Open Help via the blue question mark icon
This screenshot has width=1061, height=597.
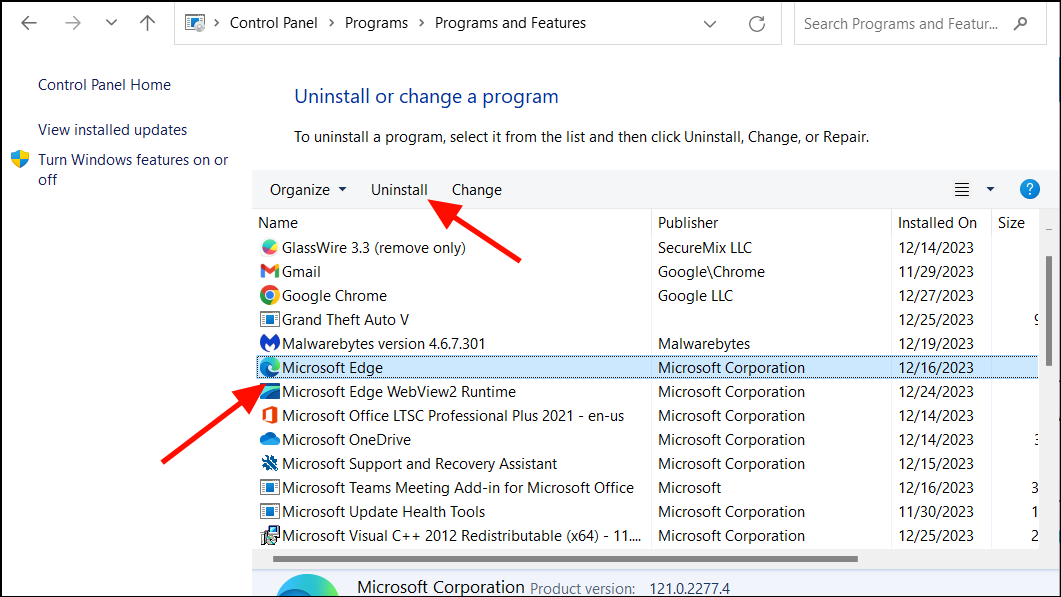(x=1029, y=188)
